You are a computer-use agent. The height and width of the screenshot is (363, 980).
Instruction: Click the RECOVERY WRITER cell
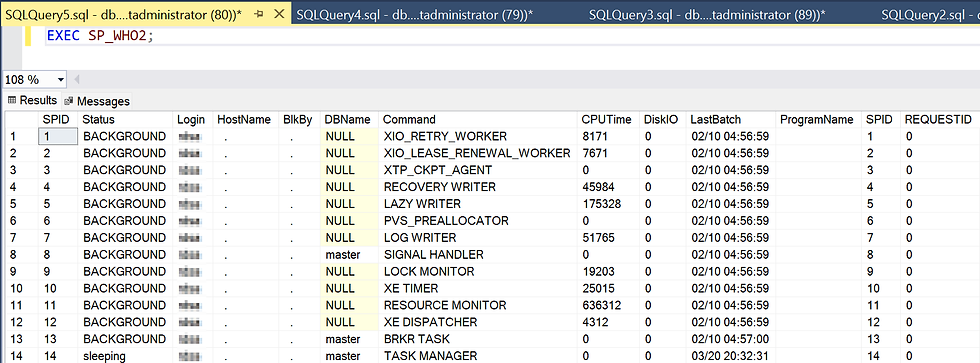tap(478, 187)
